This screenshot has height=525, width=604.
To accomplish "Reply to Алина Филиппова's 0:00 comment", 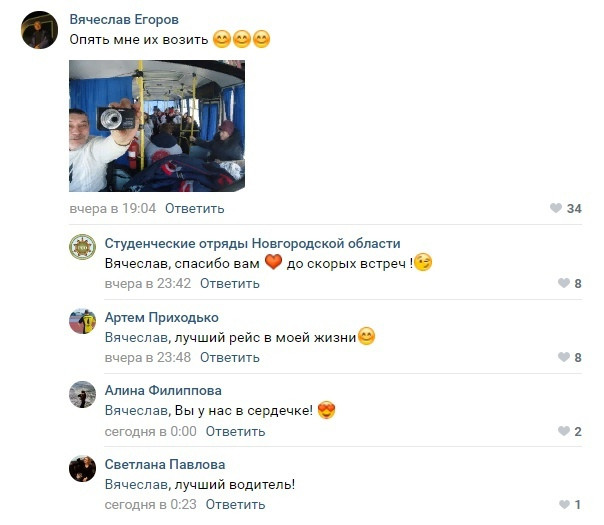I will click(x=235, y=431).
